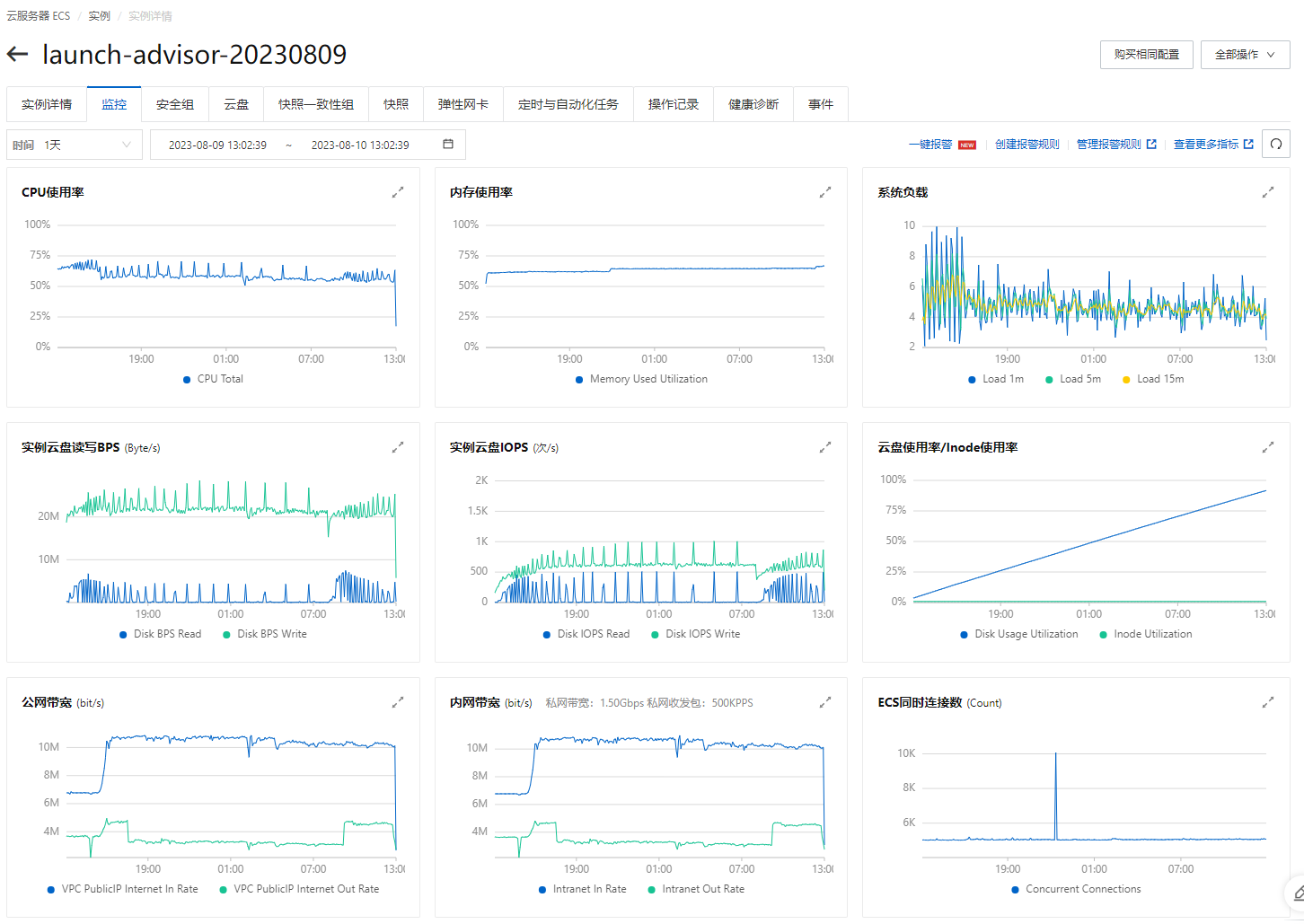Expand the CPU使用率 chart to fullscreen
The height and width of the screenshot is (924, 1304).
click(x=398, y=192)
